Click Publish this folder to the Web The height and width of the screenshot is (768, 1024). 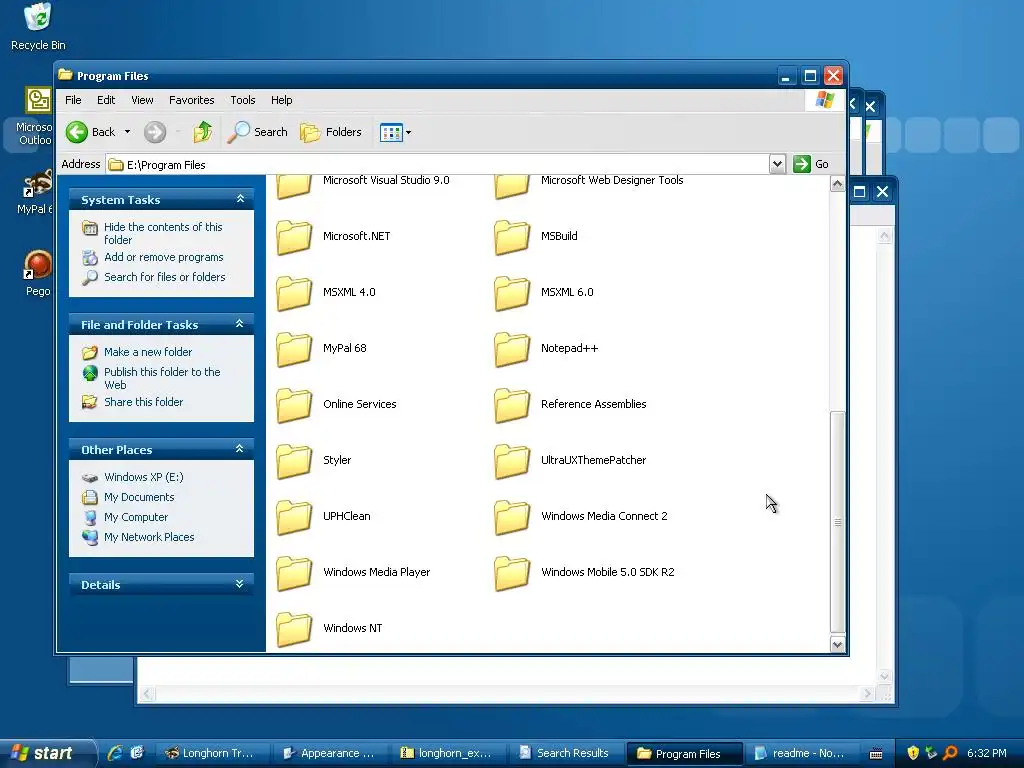(162, 378)
